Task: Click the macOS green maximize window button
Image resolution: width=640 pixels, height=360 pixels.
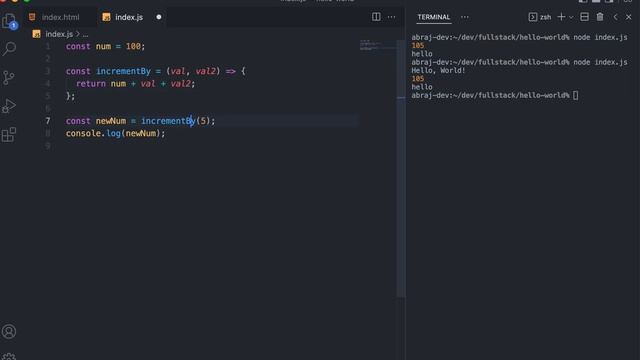Action: pyautogui.click(x=27, y=1)
